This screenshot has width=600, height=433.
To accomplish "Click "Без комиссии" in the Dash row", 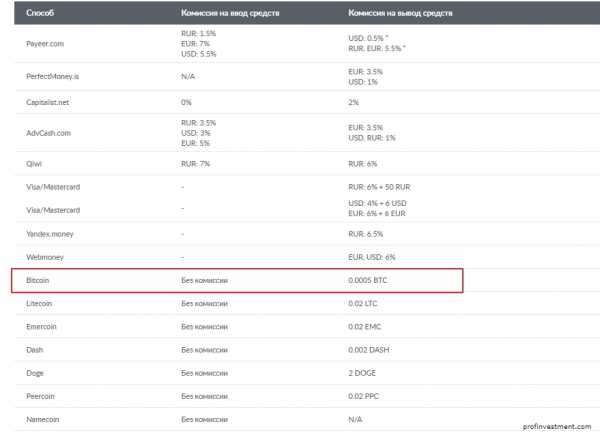I will click(x=204, y=350).
